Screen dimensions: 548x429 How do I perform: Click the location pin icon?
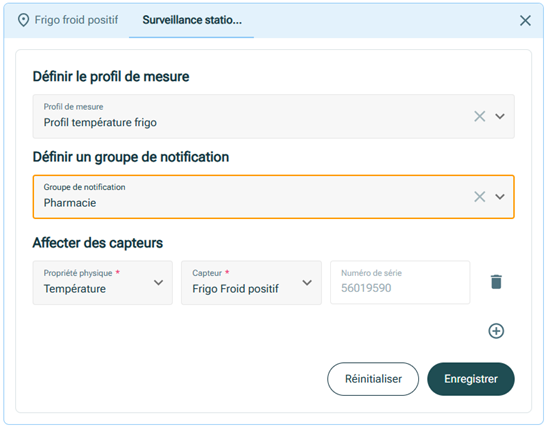coord(23,20)
